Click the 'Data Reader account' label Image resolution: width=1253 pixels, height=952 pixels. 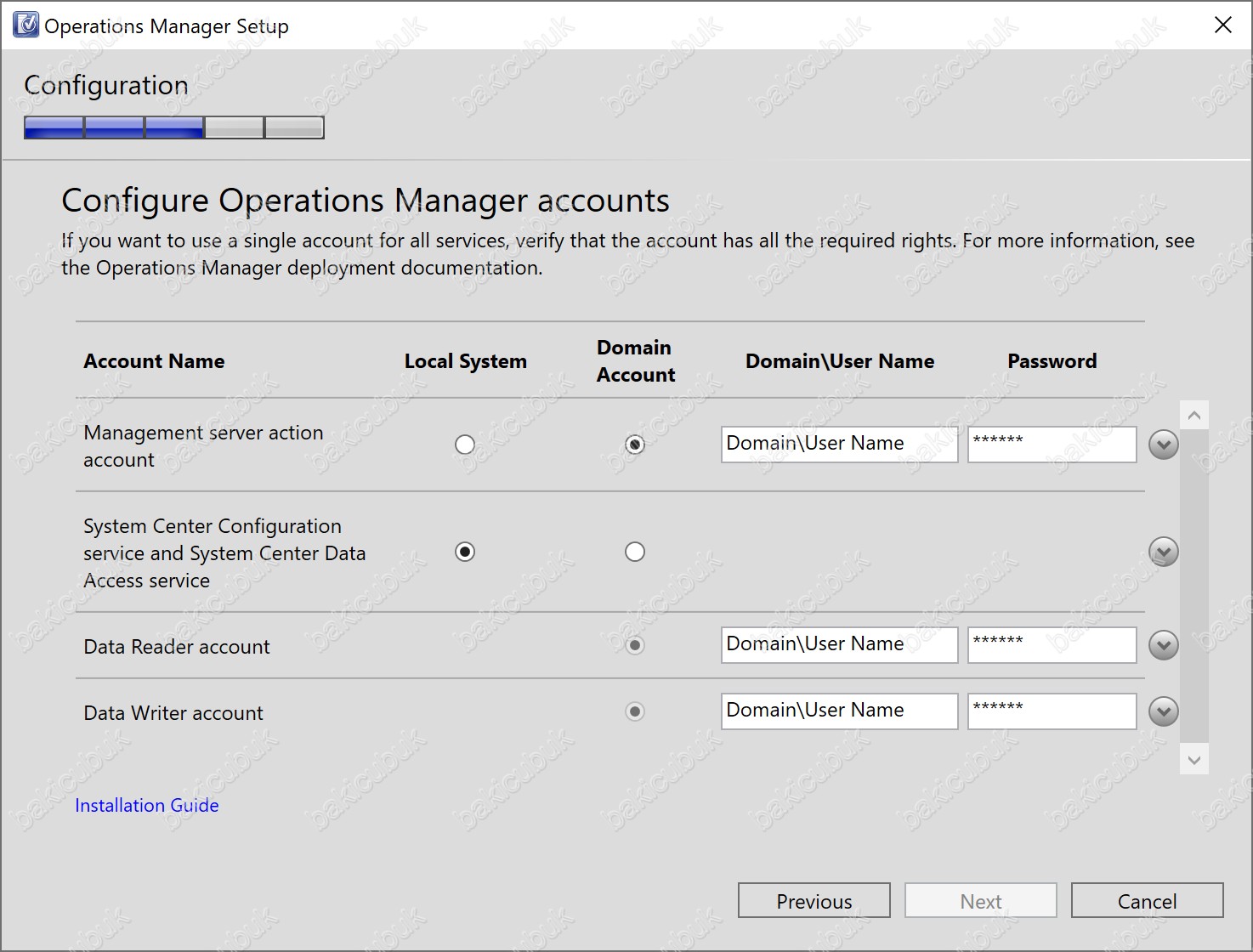coord(177,647)
